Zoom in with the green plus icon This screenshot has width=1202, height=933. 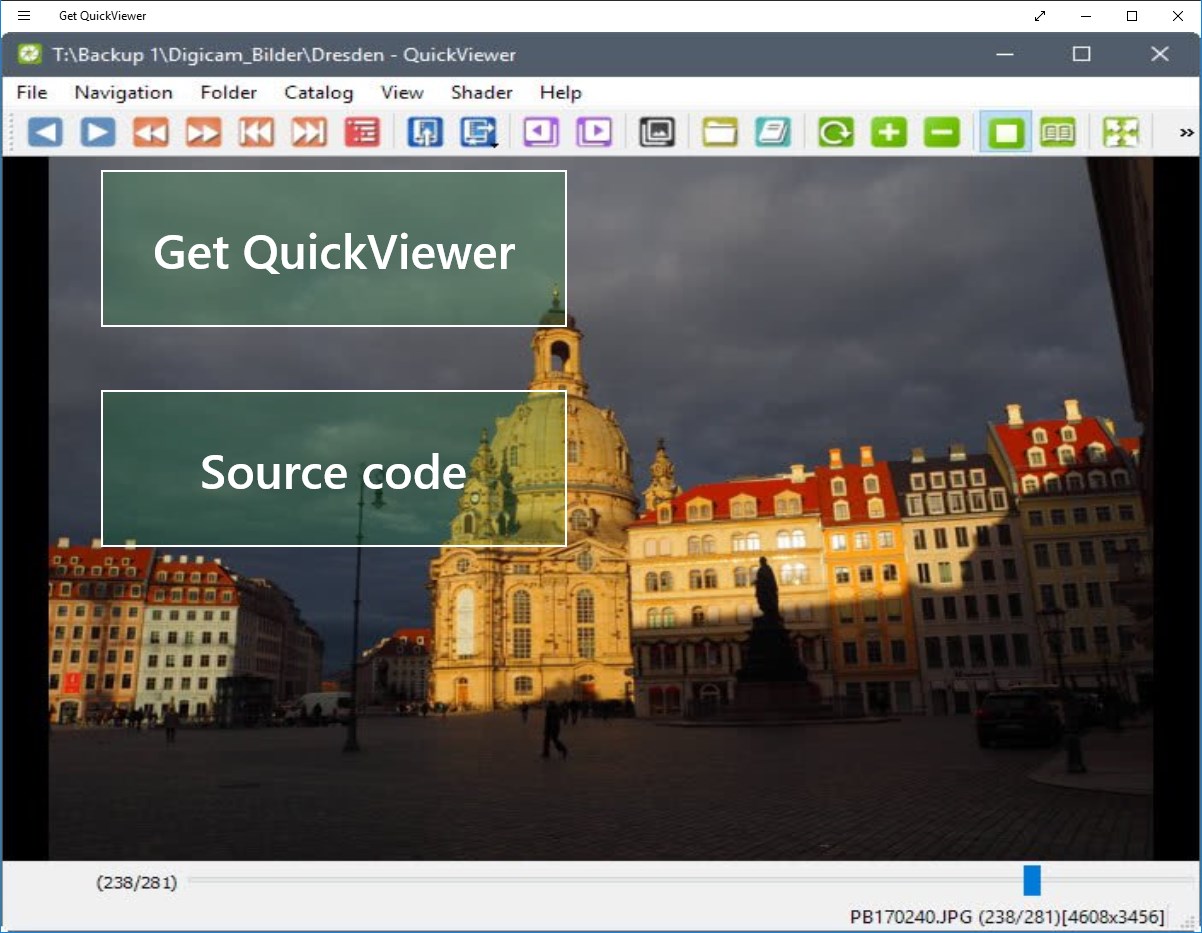[889, 132]
